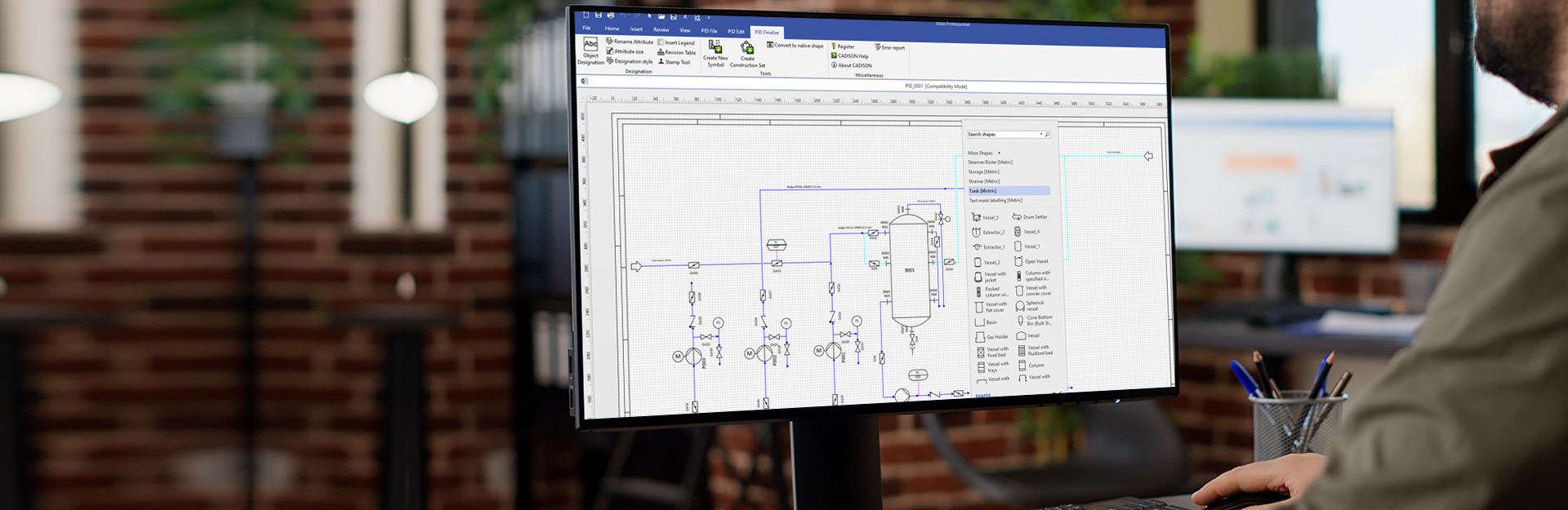Viewport: 1568px width, 510px height.
Task: Click the save icon in quick access toolbar
Action: tap(599, 16)
